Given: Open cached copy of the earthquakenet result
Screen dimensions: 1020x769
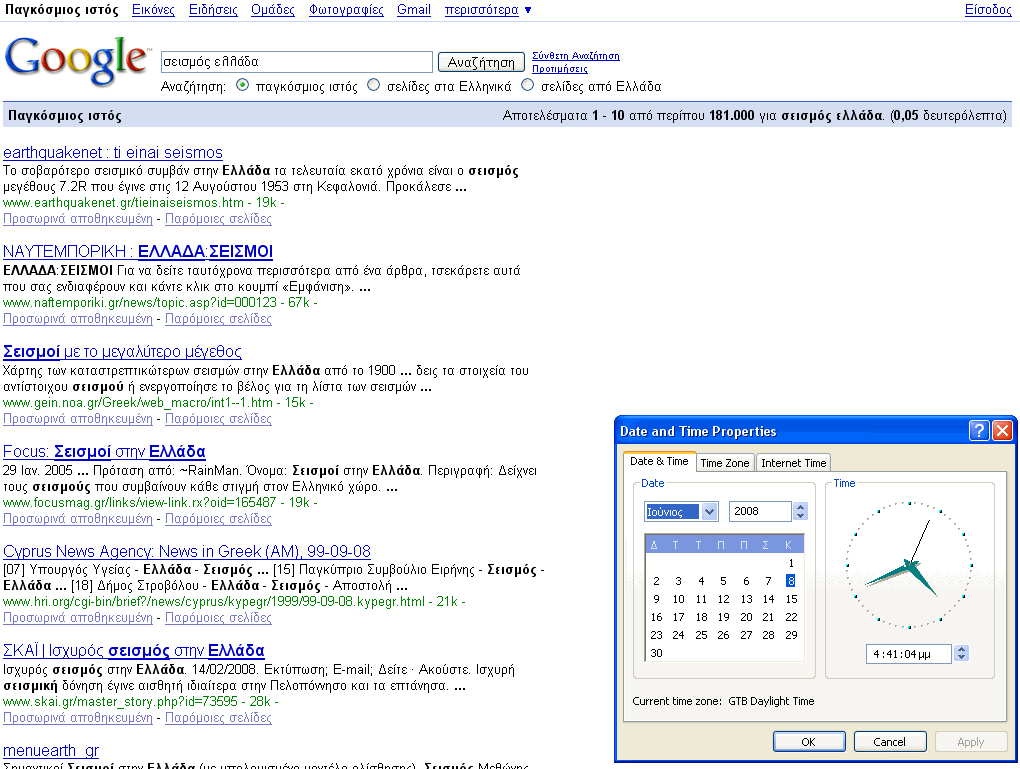Looking at the screenshot, I should pyautogui.click(x=78, y=219).
